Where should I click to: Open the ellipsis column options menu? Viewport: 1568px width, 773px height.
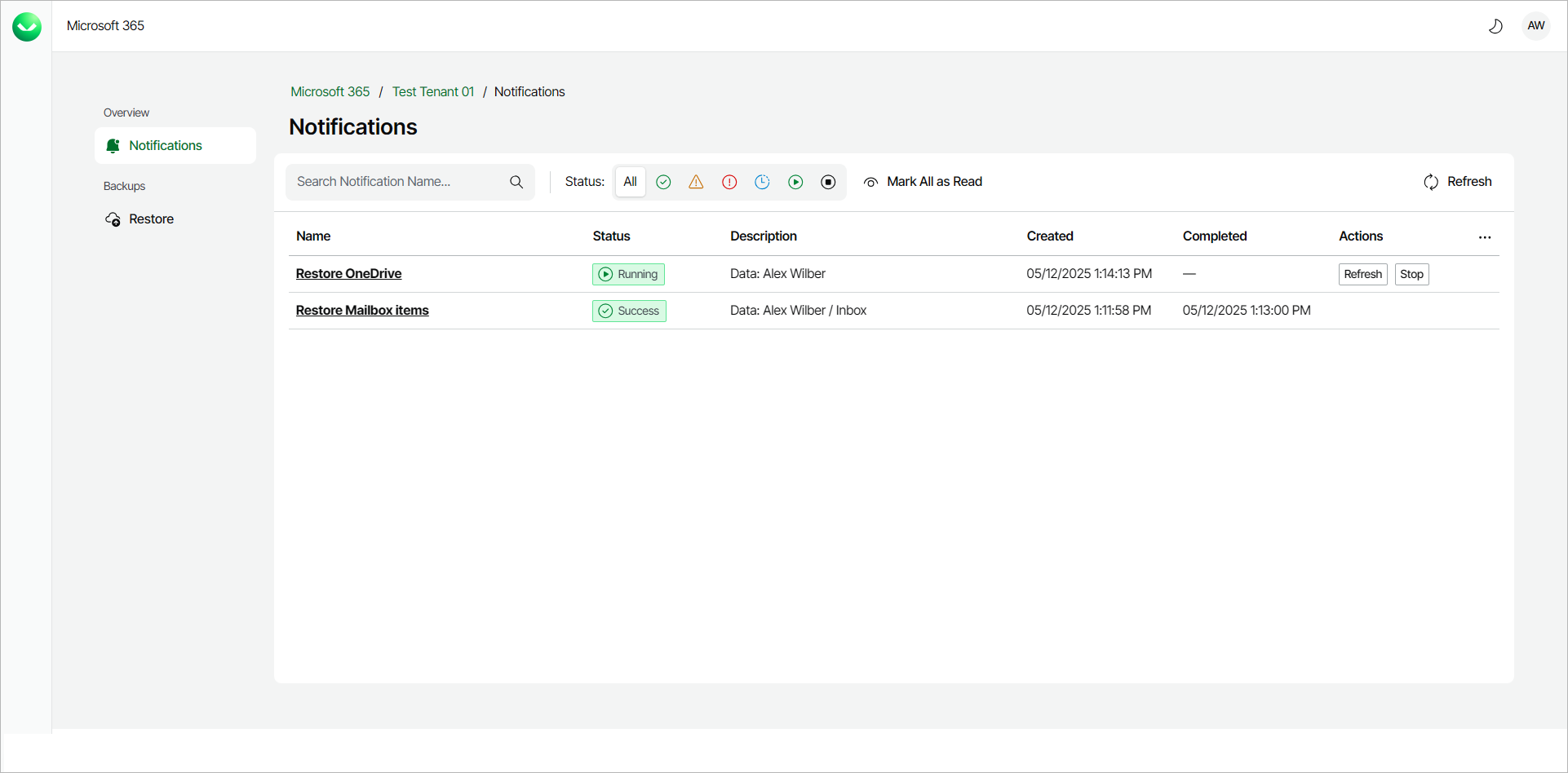point(1484,236)
